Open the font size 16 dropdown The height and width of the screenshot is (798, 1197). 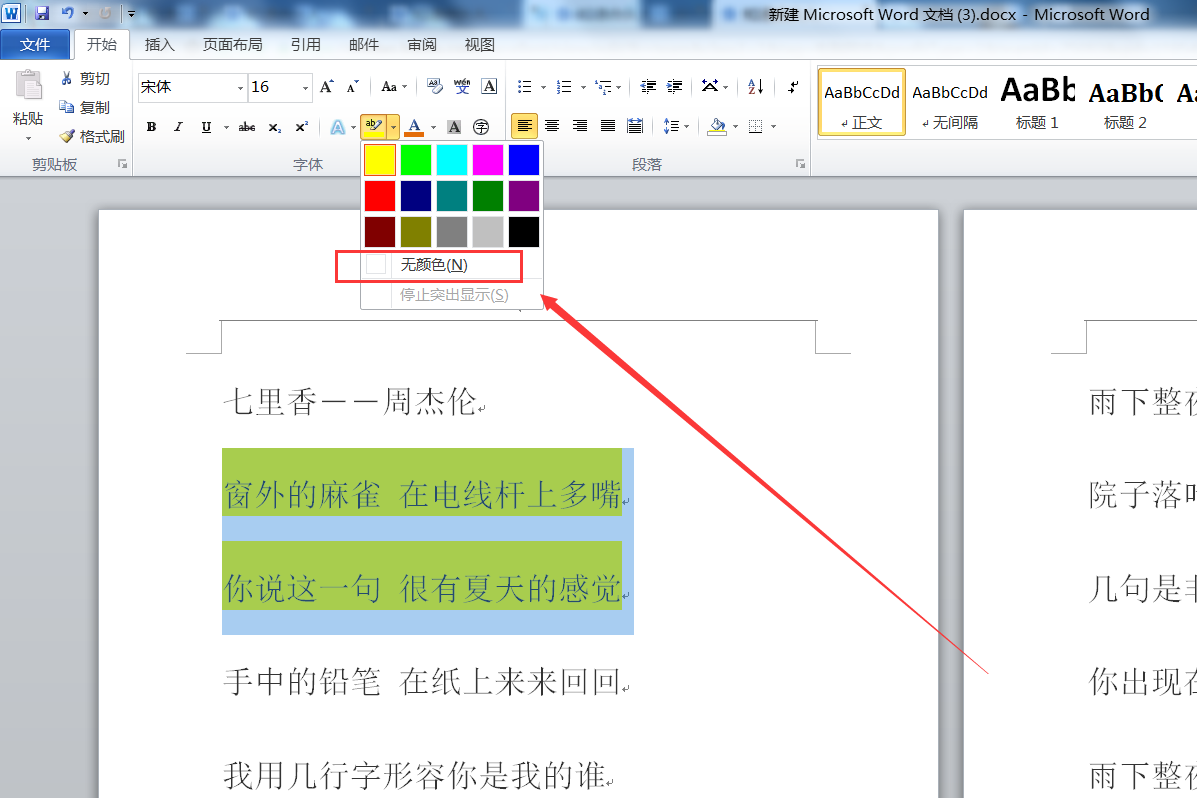tap(305, 88)
